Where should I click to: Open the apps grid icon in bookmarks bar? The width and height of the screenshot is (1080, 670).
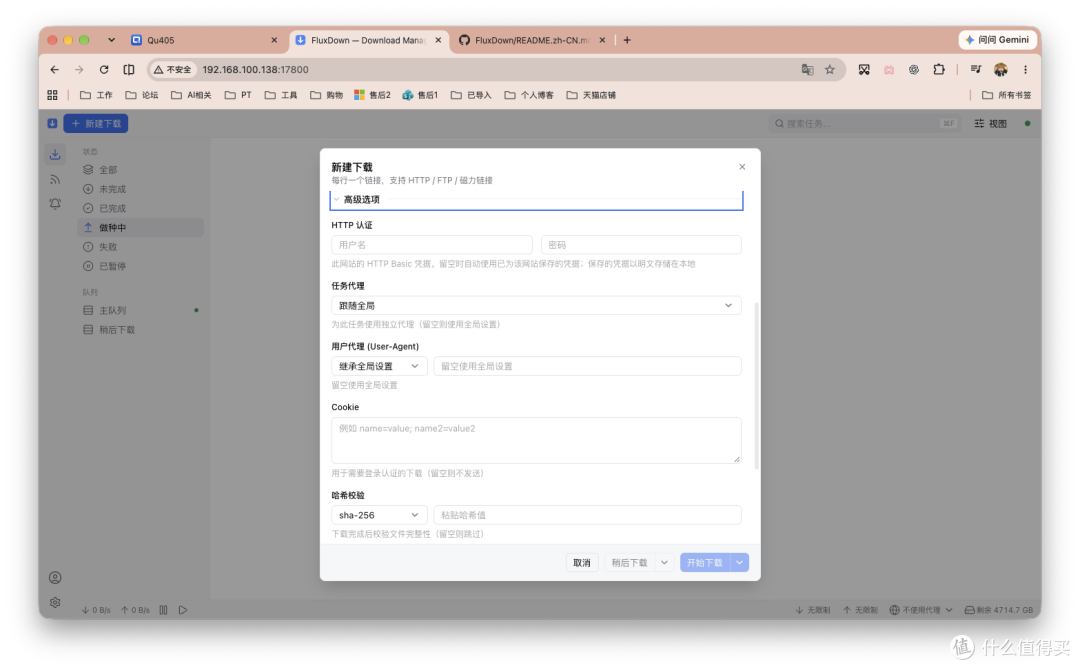tap(52, 95)
